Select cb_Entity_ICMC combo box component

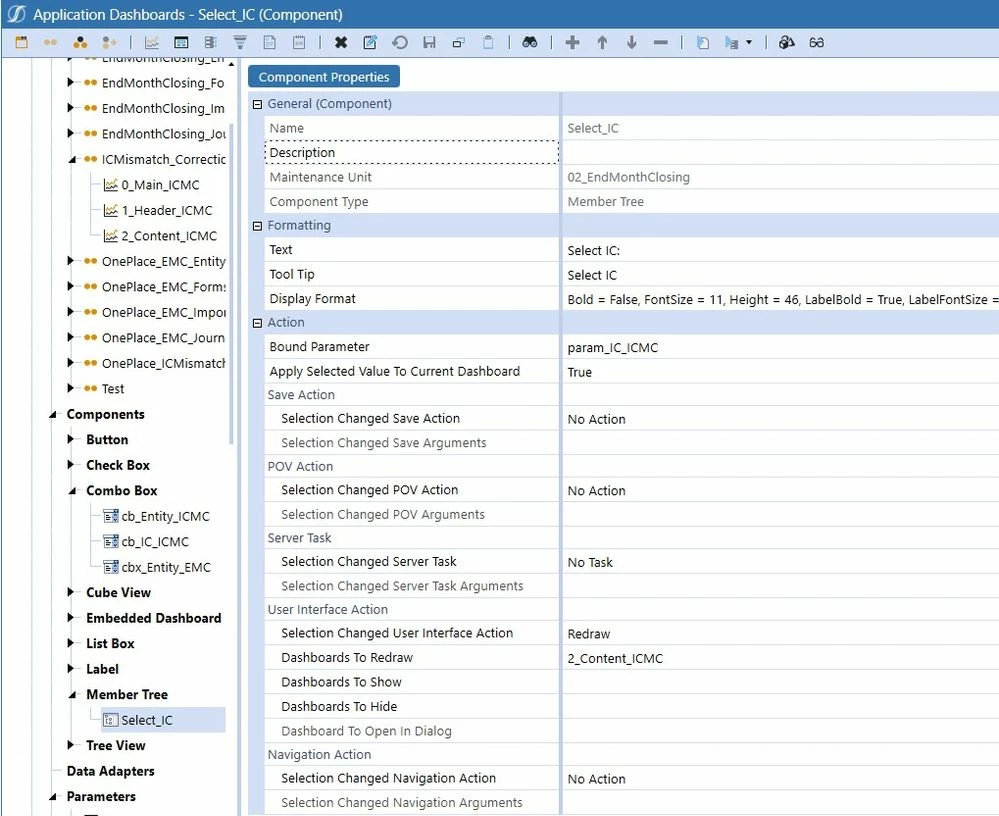point(164,516)
